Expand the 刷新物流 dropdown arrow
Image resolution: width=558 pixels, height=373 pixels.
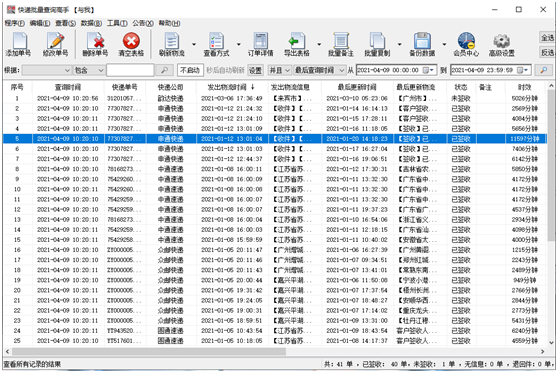tap(194, 44)
